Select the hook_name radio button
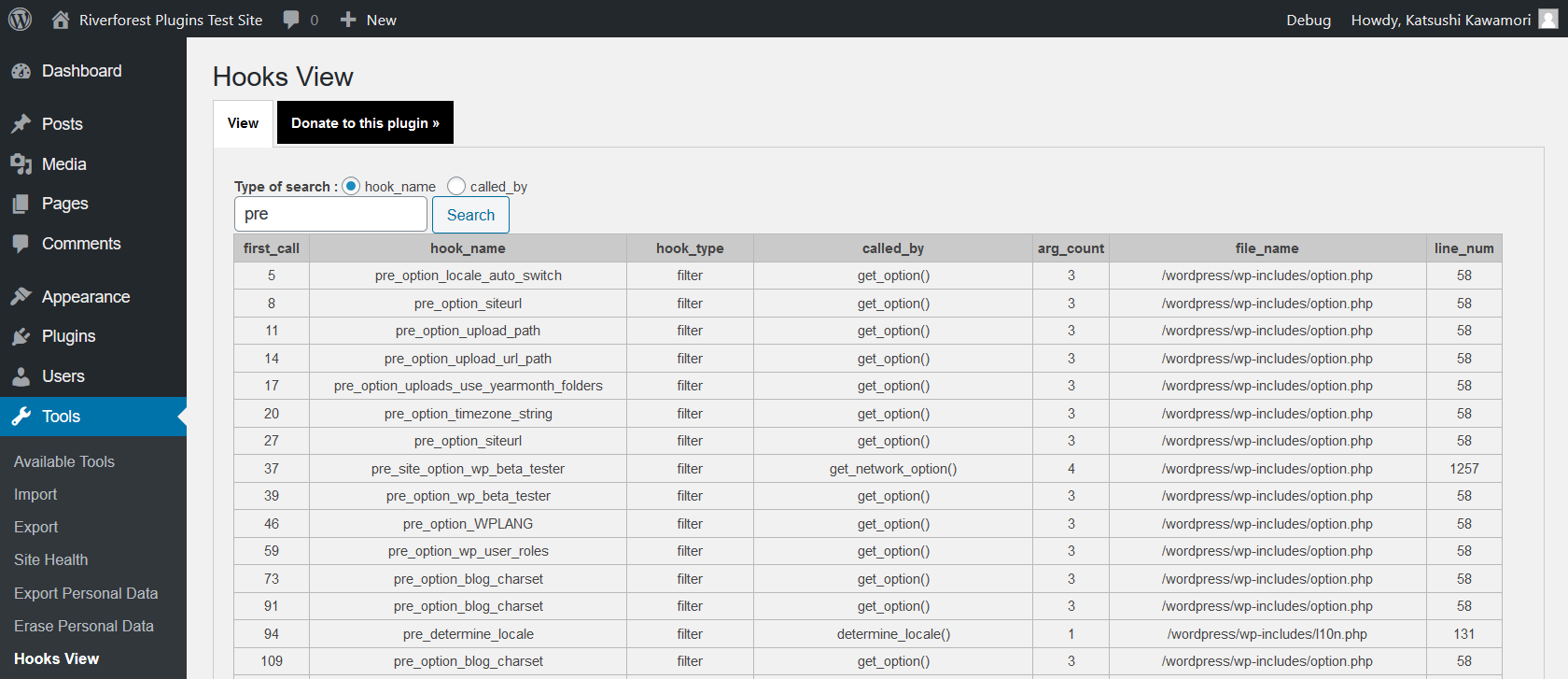Viewport: 1568px width, 679px height. tap(351, 186)
